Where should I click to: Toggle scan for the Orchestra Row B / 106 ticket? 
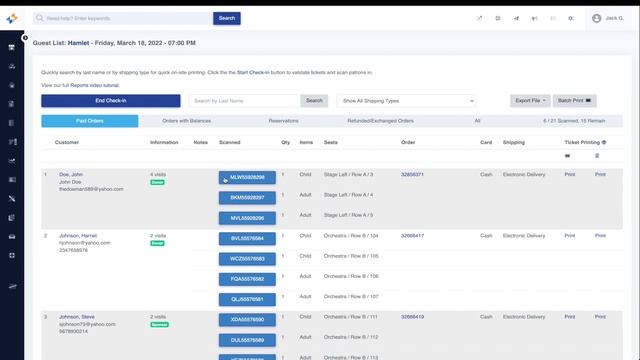[247, 279]
